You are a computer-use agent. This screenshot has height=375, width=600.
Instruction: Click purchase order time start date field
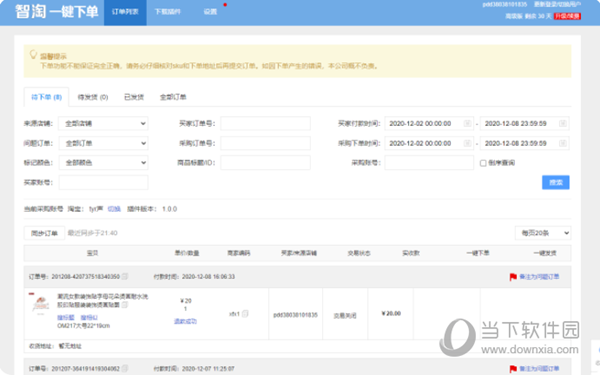click(x=429, y=143)
